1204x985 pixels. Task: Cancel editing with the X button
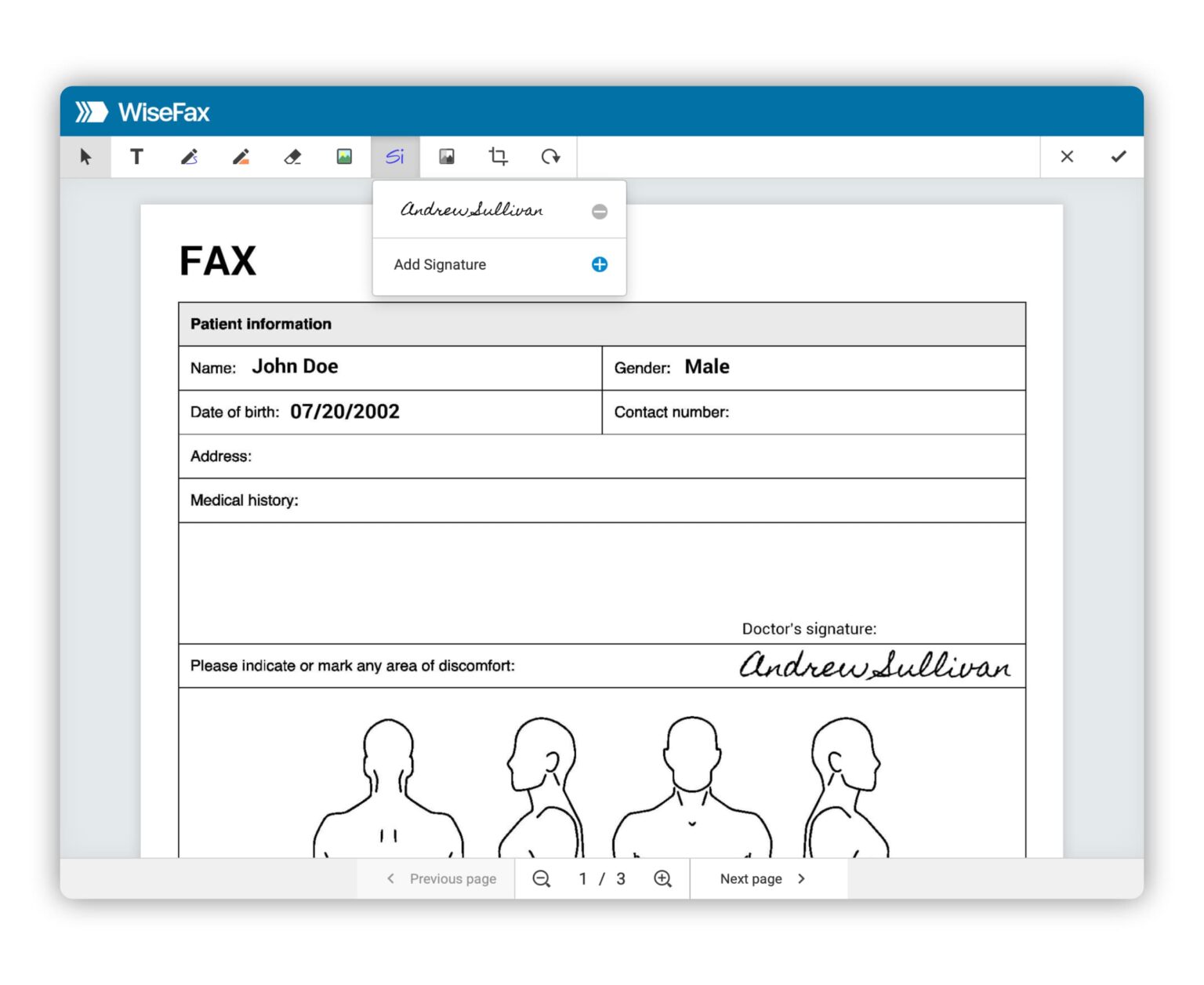click(x=1067, y=157)
